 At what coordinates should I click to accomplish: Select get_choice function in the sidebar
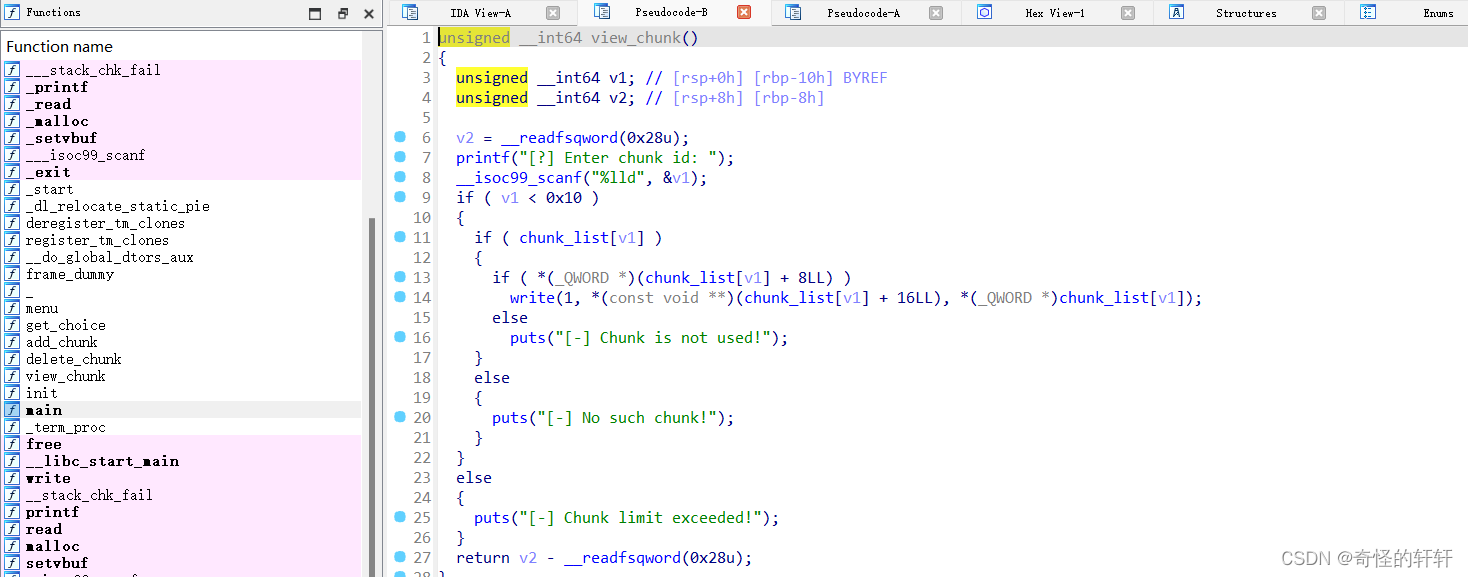(x=65, y=324)
